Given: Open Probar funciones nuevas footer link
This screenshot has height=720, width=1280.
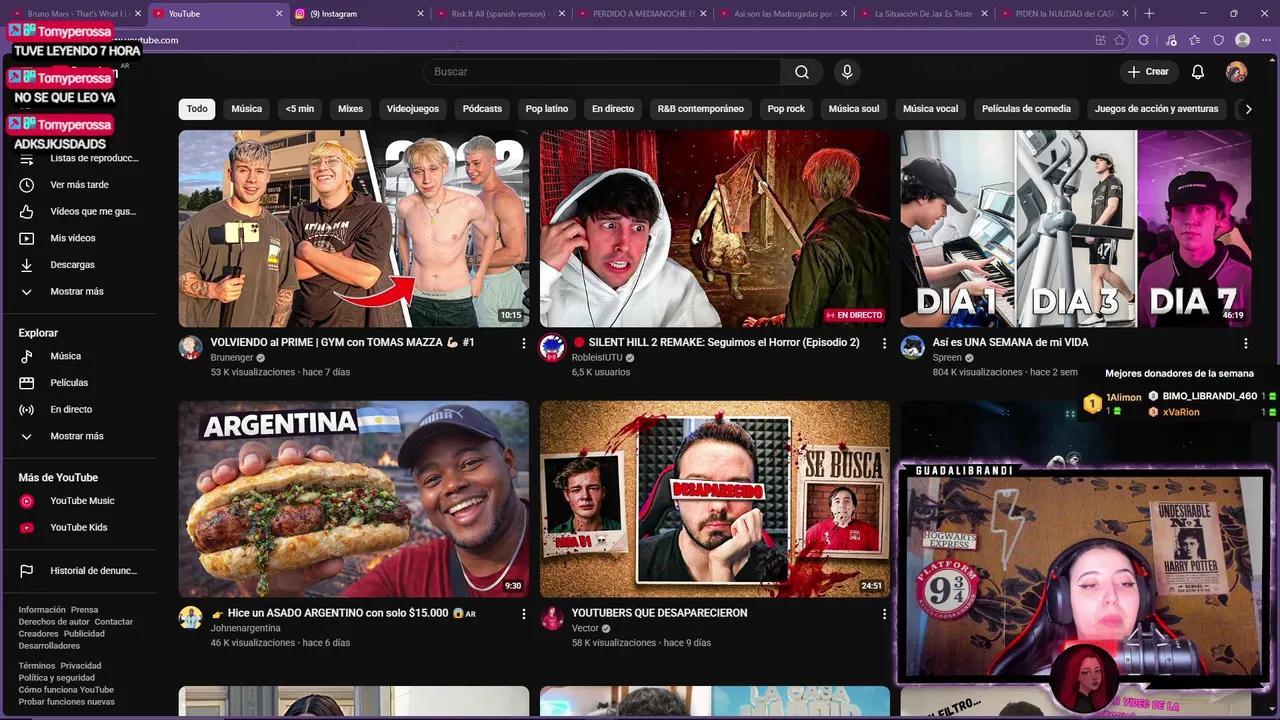Looking at the screenshot, I should point(66,702).
